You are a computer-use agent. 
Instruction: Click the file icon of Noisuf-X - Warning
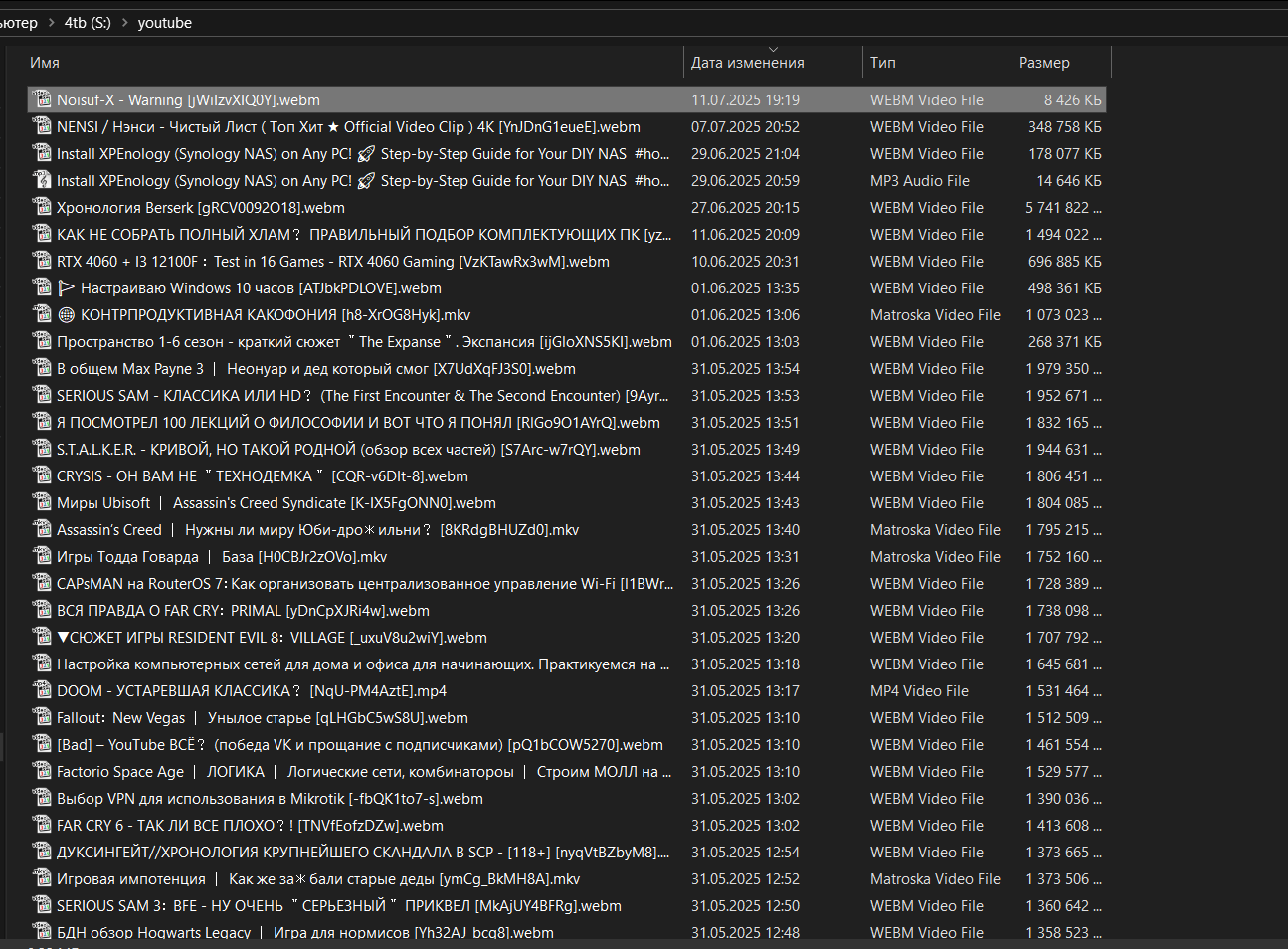[x=42, y=99]
